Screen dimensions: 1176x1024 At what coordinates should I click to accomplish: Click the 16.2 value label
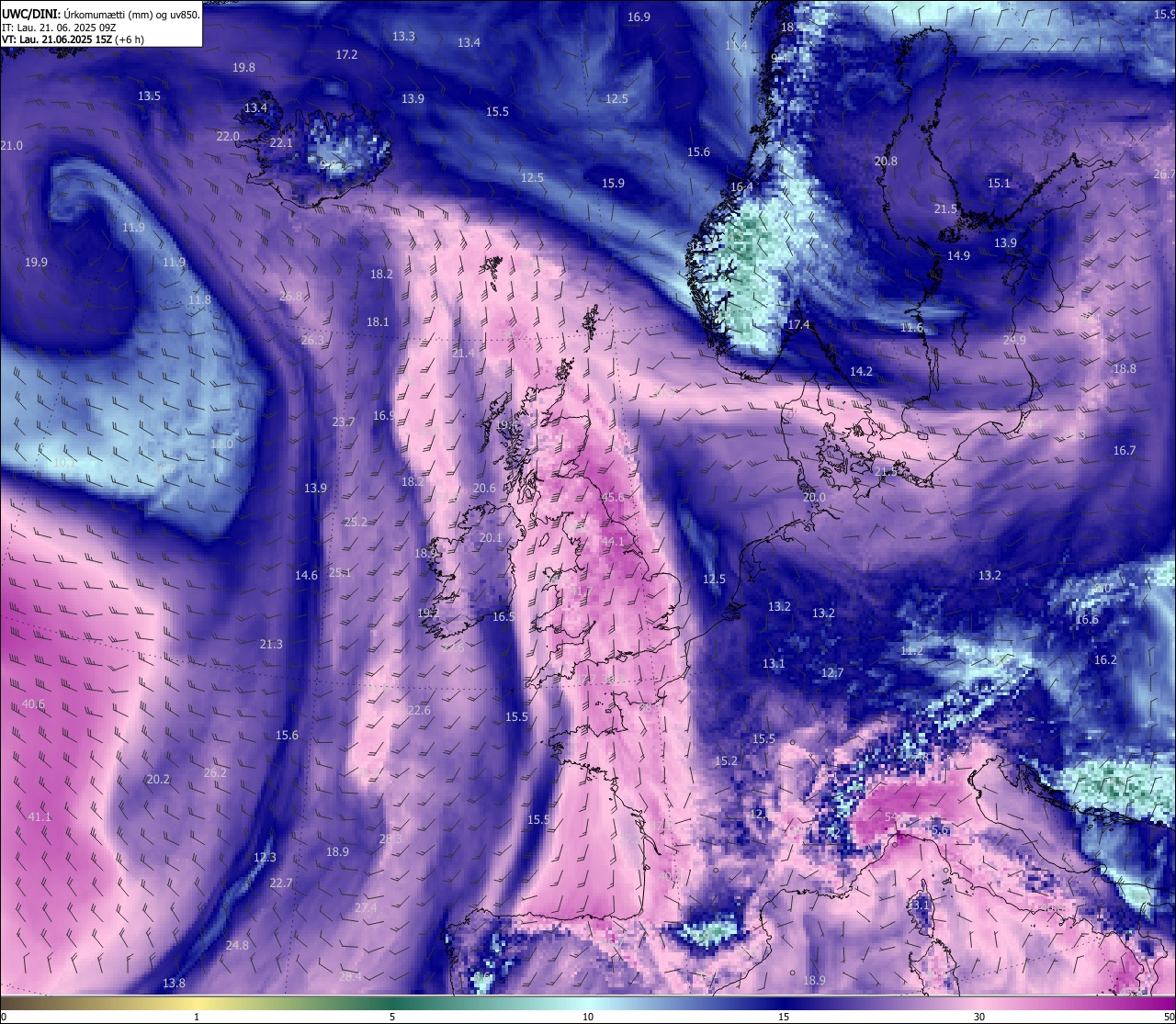point(1105,660)
